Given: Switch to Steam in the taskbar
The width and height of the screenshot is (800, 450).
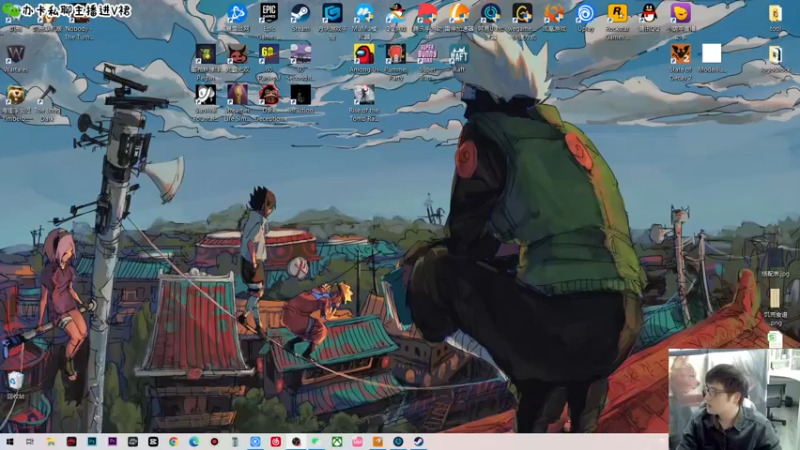Looking at the screenshot, I should (x=418, y=442).
